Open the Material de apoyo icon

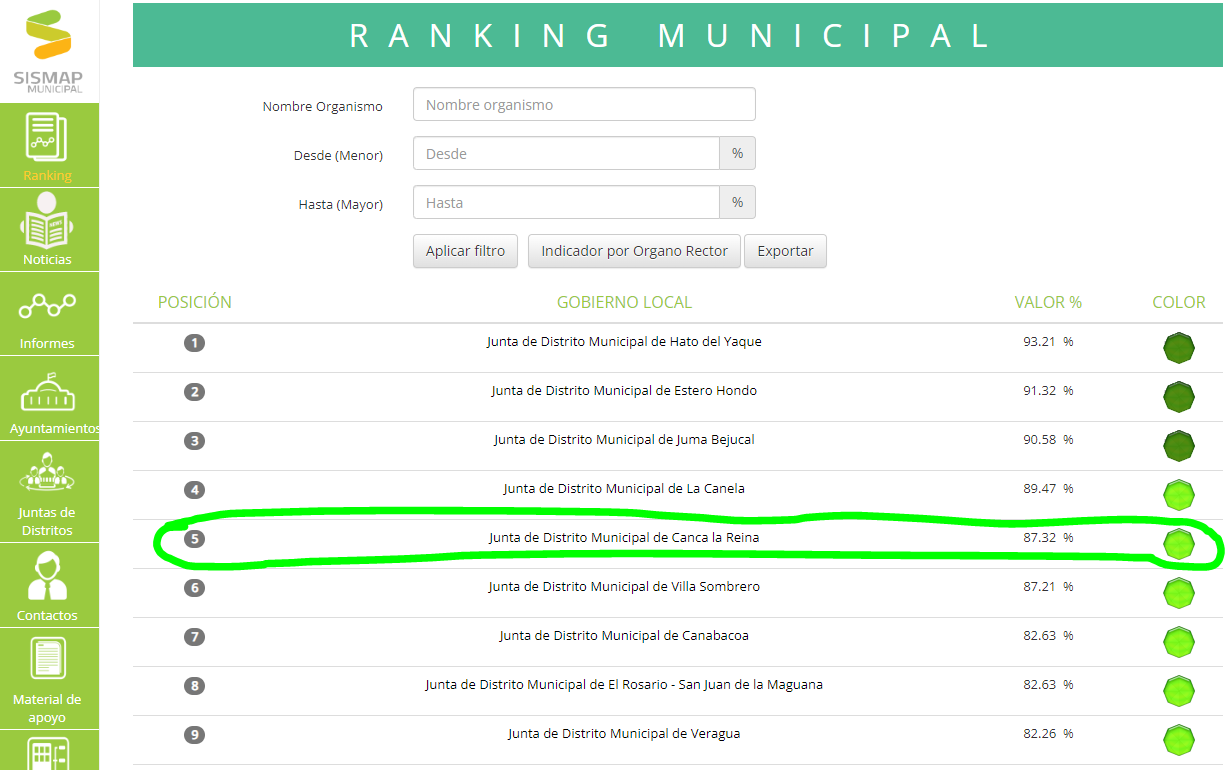coord(47,660)
